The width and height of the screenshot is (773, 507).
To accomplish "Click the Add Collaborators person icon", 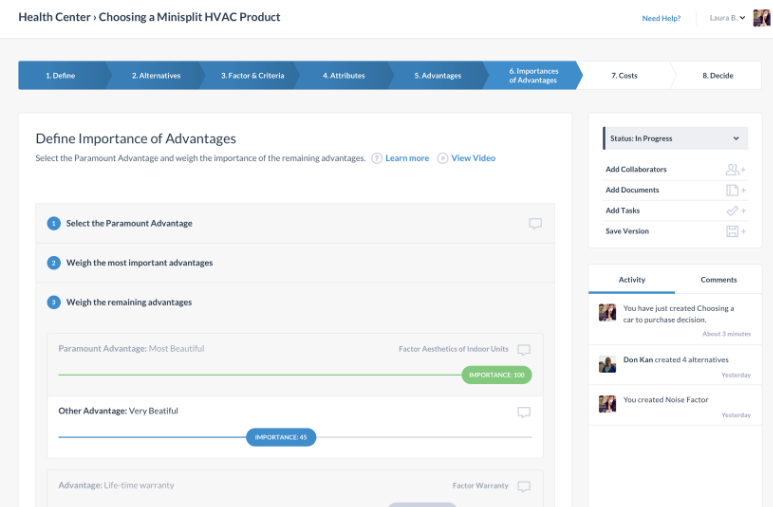I will [x=735, y=170].
